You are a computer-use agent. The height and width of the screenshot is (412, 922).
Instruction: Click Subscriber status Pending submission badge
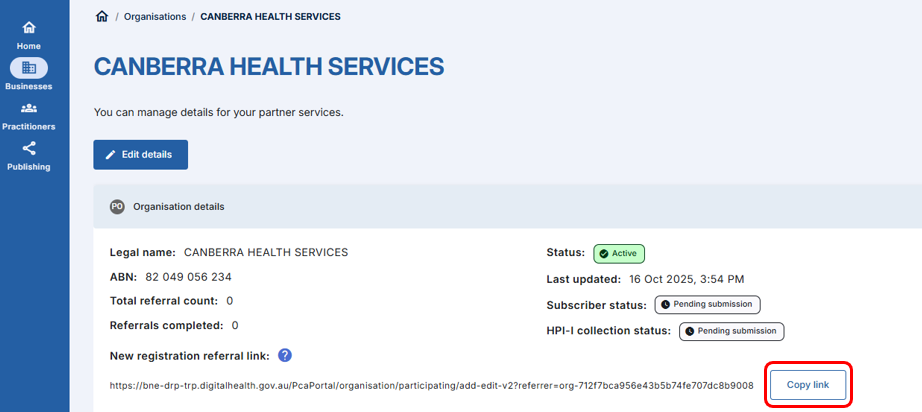[x=707, y=304]
